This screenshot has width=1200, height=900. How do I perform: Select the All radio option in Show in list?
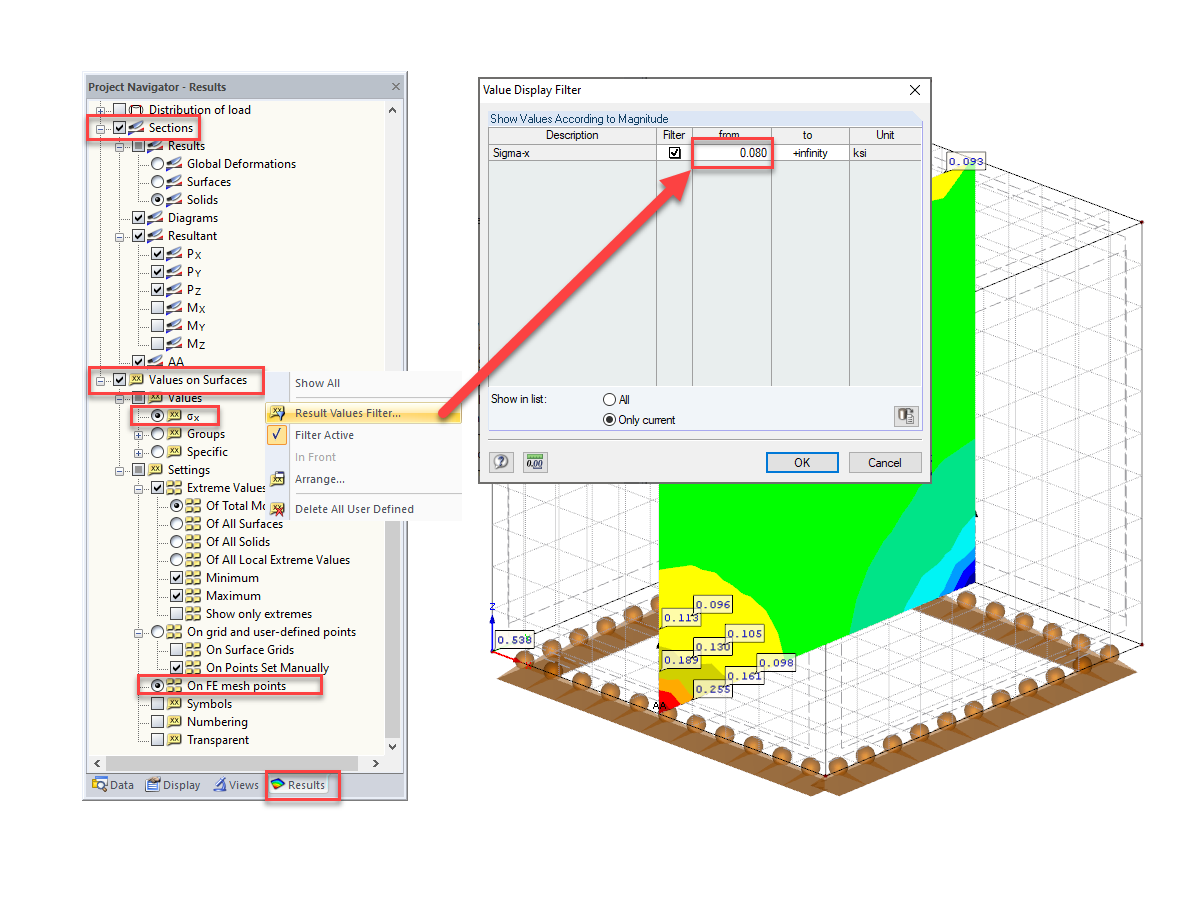pyautogui.click(x=609, y=400)
